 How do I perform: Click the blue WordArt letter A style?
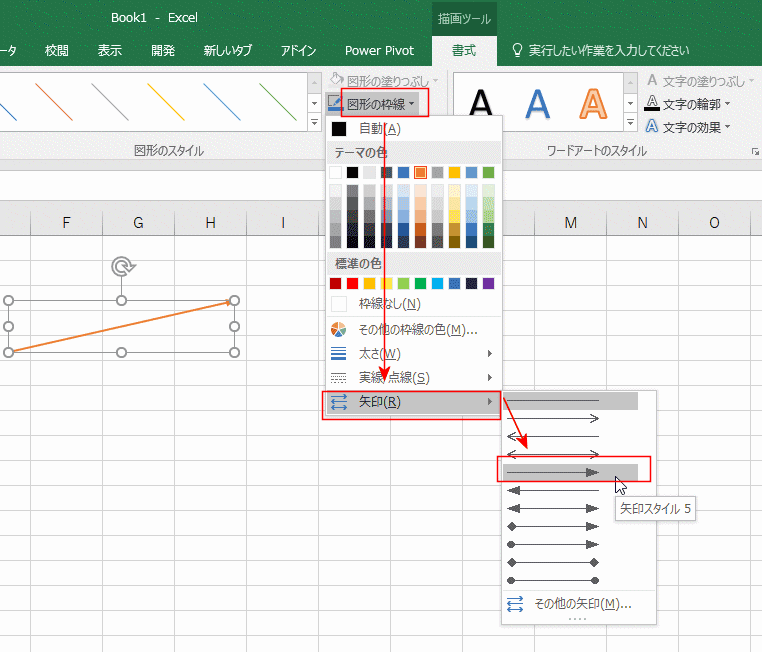538,103
